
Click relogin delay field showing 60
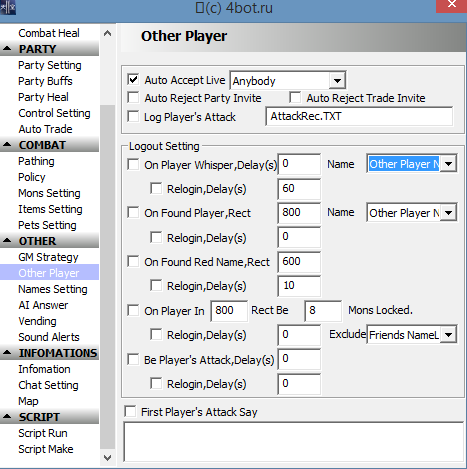[299, 189]
